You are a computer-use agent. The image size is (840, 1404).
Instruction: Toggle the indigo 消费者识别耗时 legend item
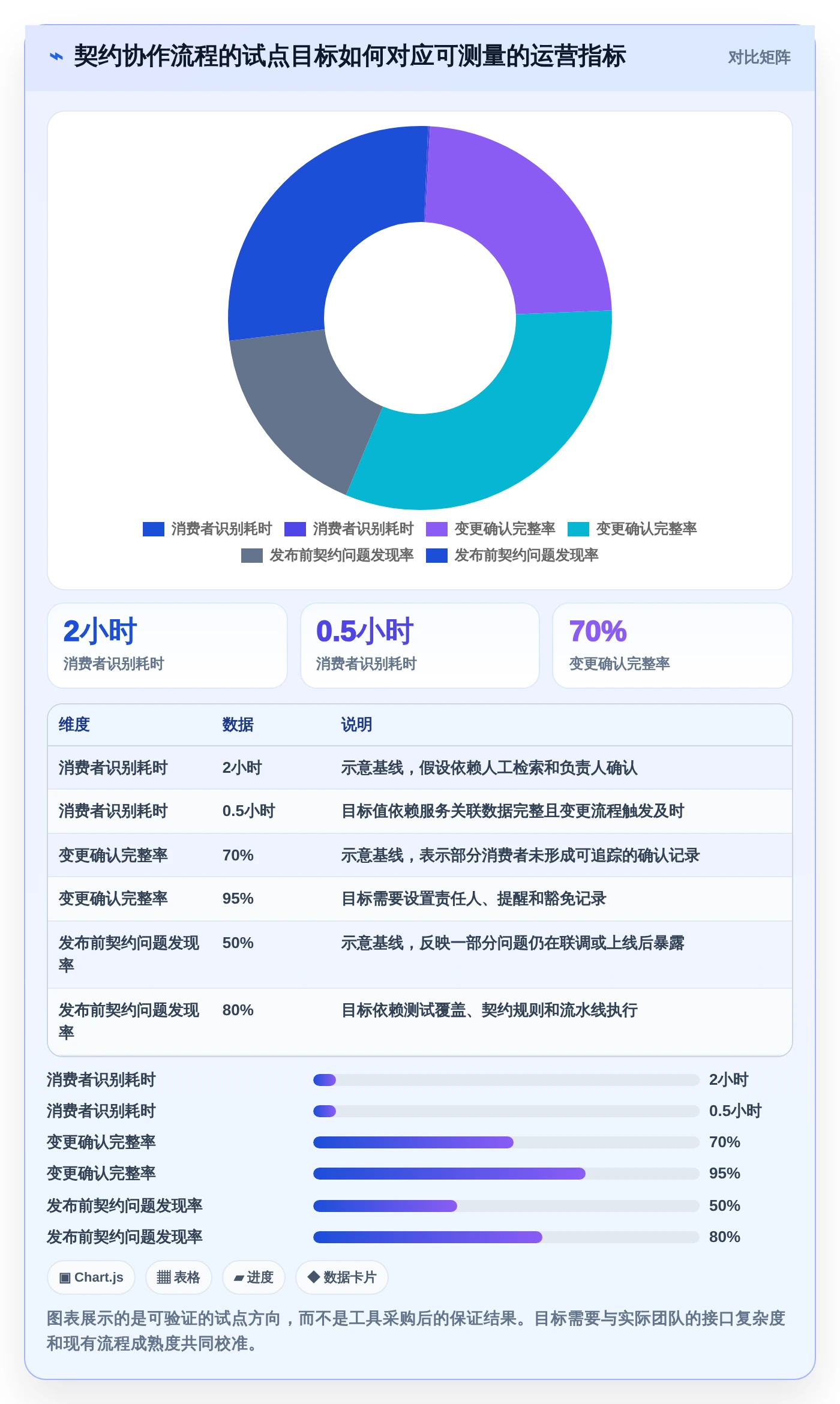(x=349, y=529)
